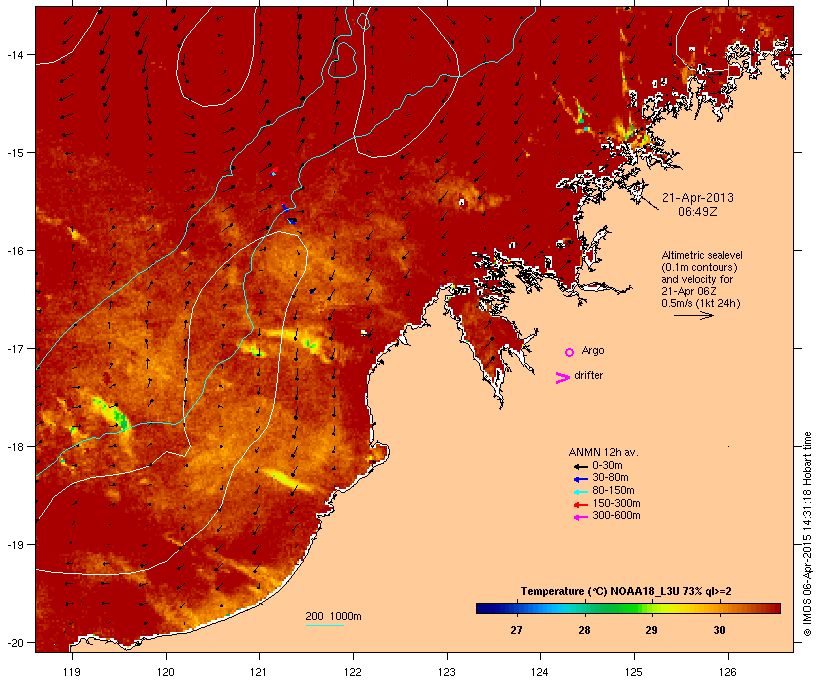Click the colorbar near 30 degrees
The height and width of the screenshot is (680, 820).
[720, 608]
